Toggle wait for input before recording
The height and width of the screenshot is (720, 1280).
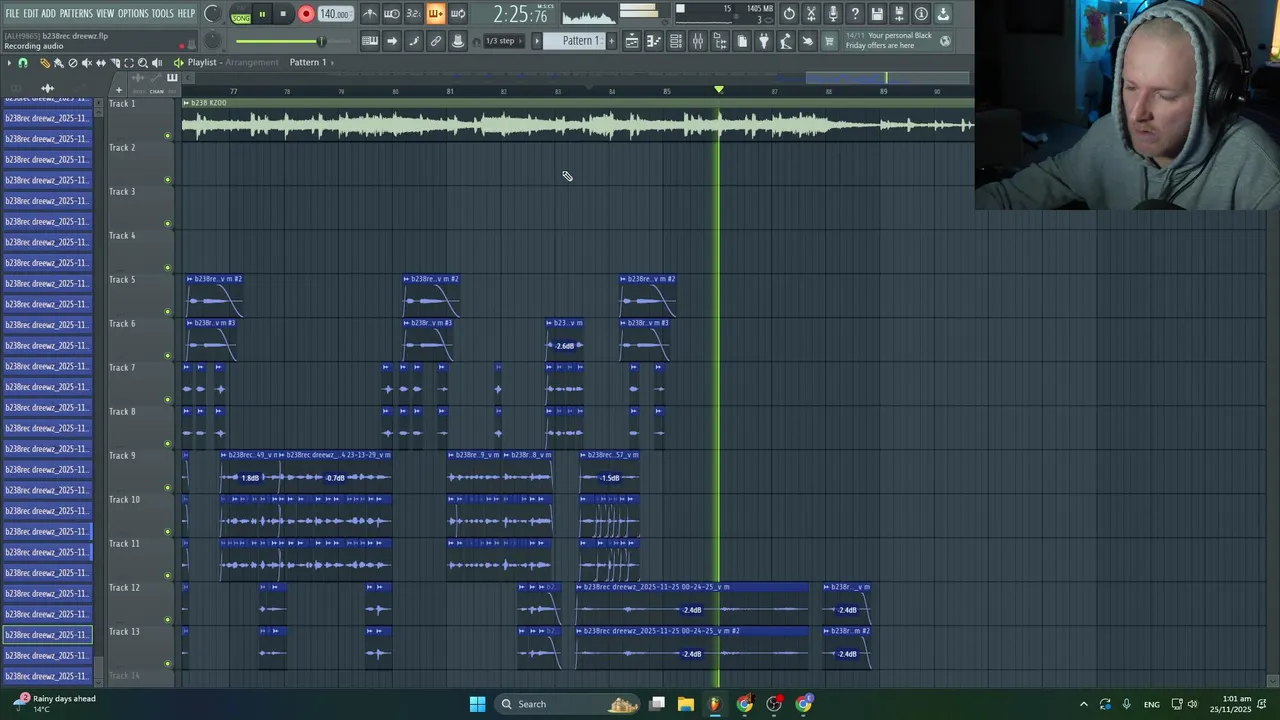392,14
